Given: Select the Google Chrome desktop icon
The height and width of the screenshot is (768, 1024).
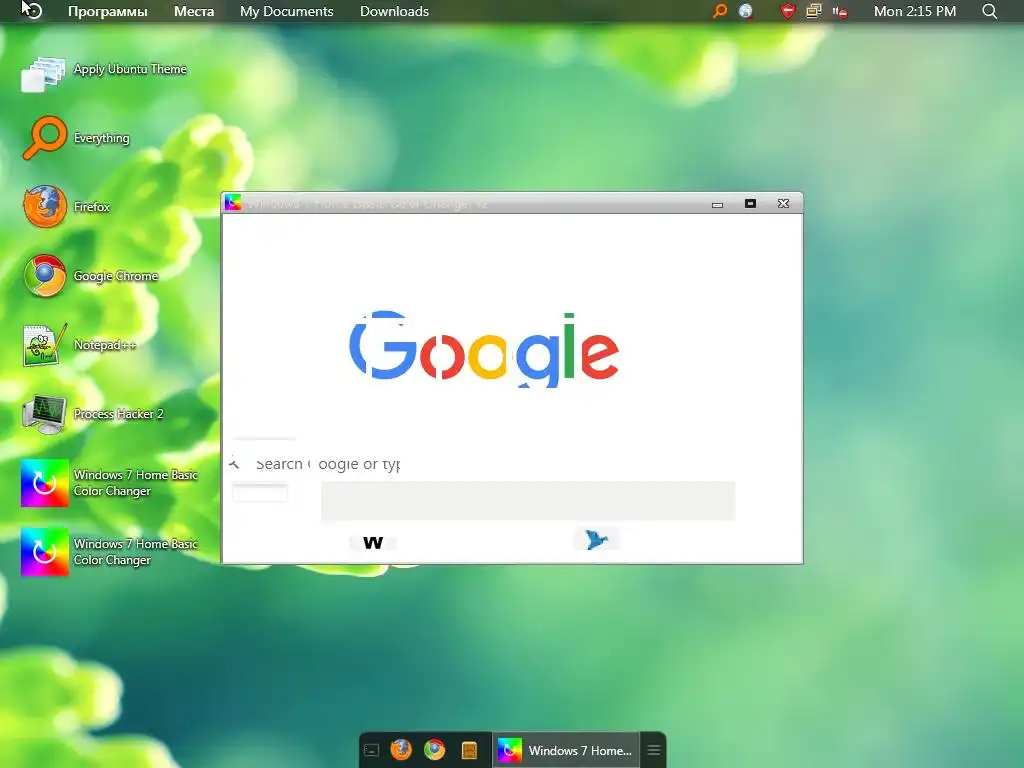Looking at the screenshot, I should [x=90, y=276].
